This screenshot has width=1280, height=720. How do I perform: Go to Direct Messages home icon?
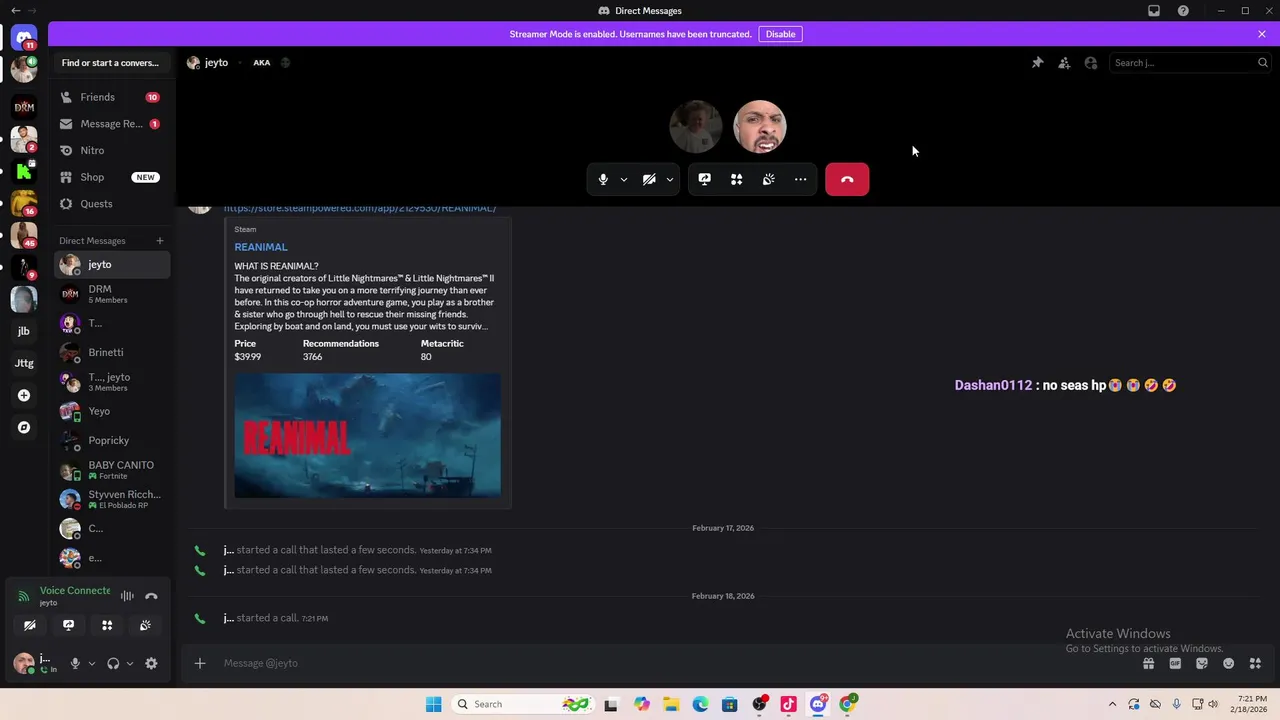[24, 38]
